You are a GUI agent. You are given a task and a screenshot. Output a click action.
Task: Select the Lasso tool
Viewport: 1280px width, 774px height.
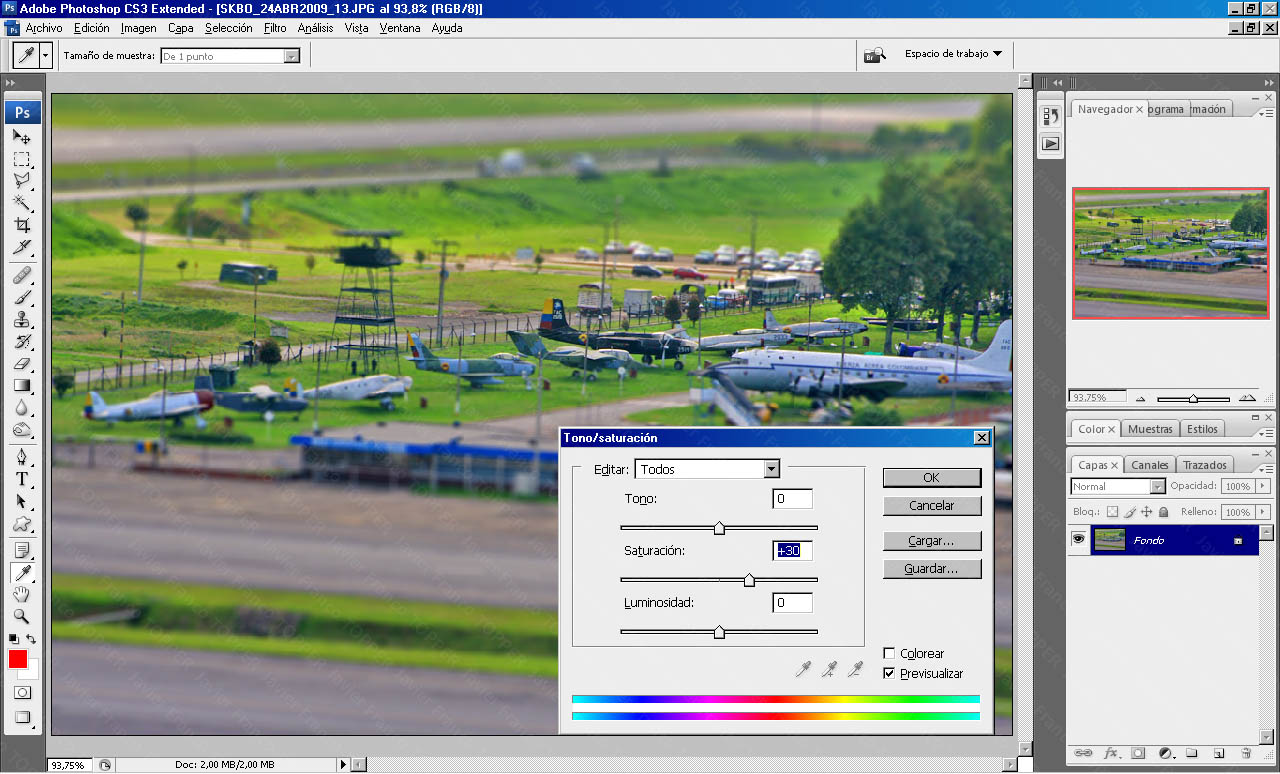(21, 181)
